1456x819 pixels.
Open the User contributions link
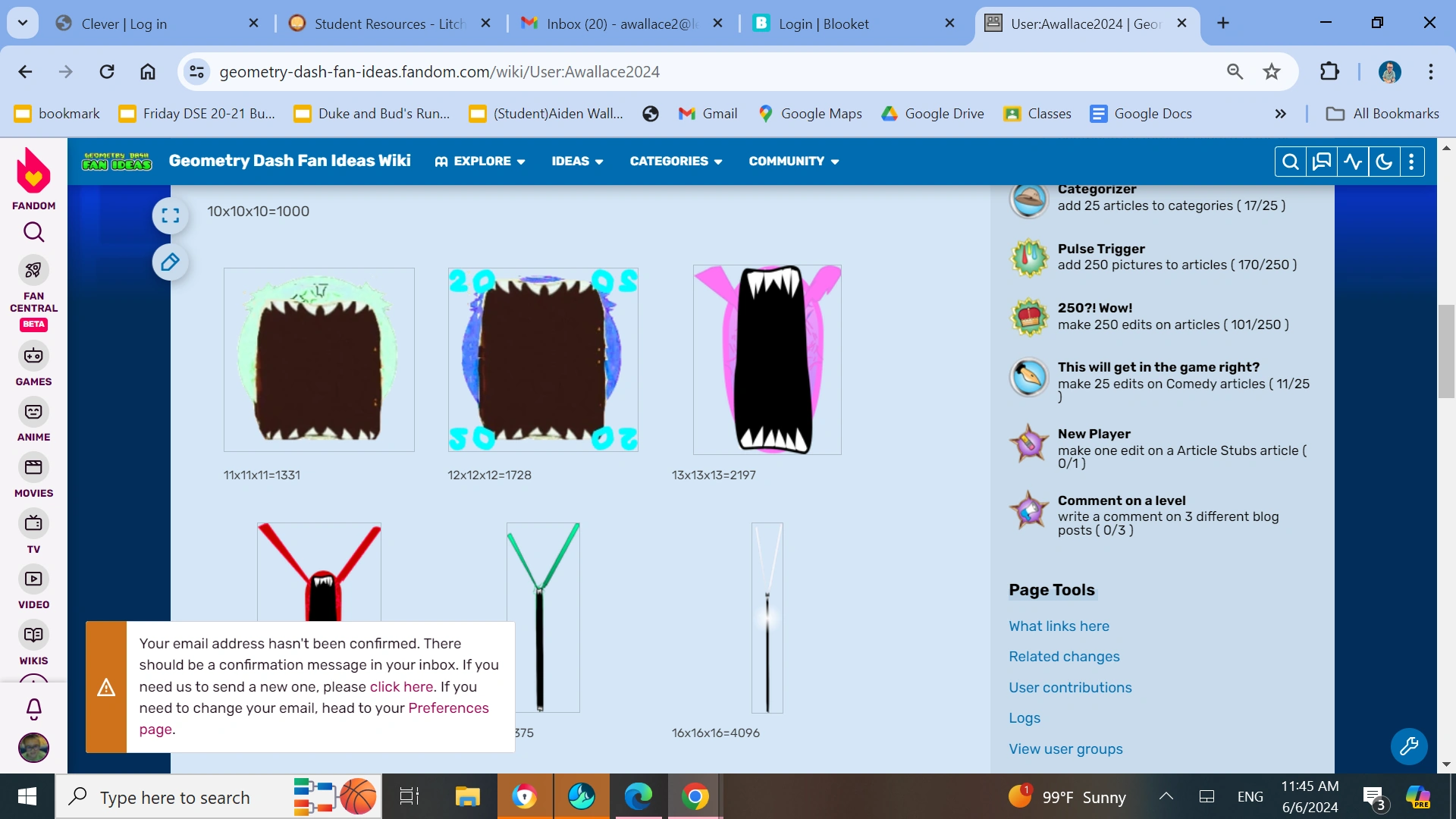[x=1070, y=687]
